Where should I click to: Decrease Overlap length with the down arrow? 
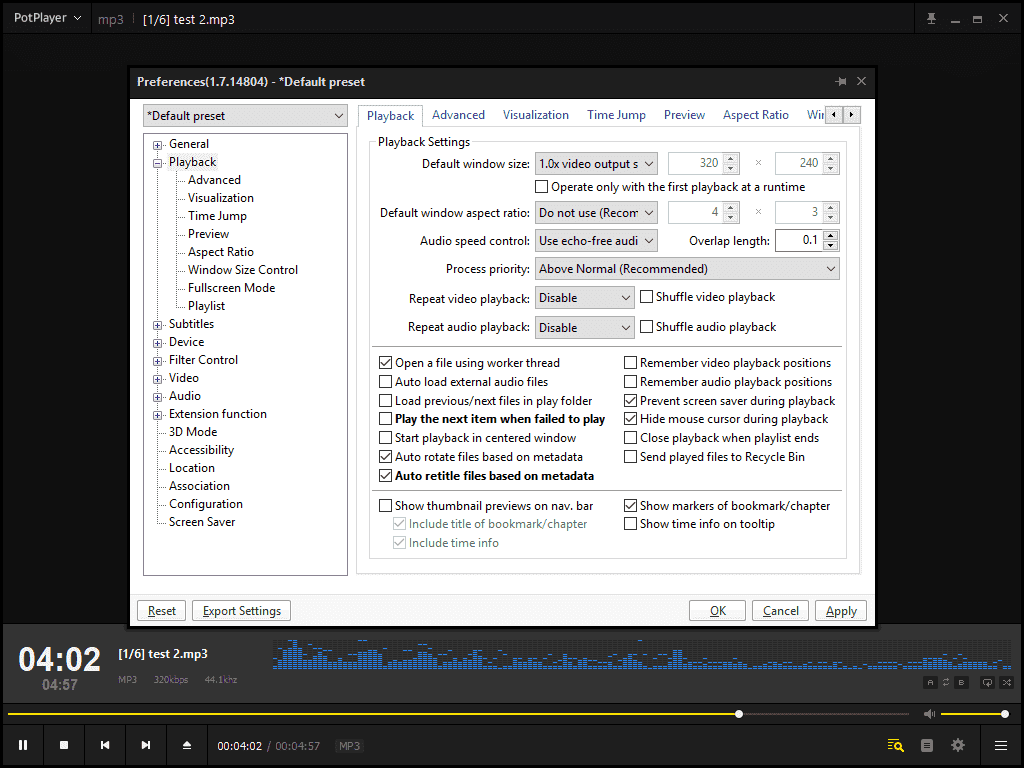point(831,246)
